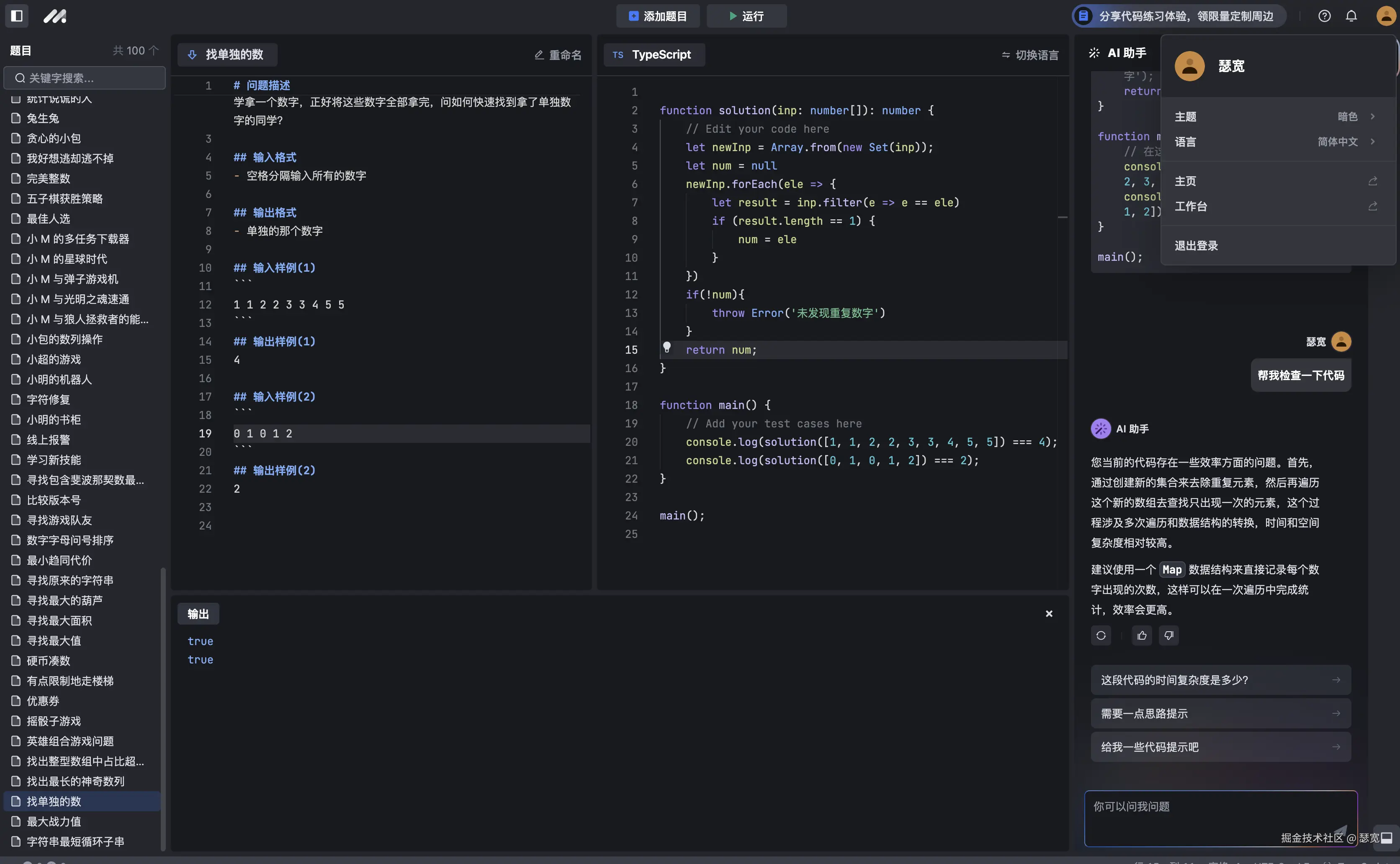Expand the 主题 theme submenu
This screenshot has height=864, width=1400.
coord(1278,116)
